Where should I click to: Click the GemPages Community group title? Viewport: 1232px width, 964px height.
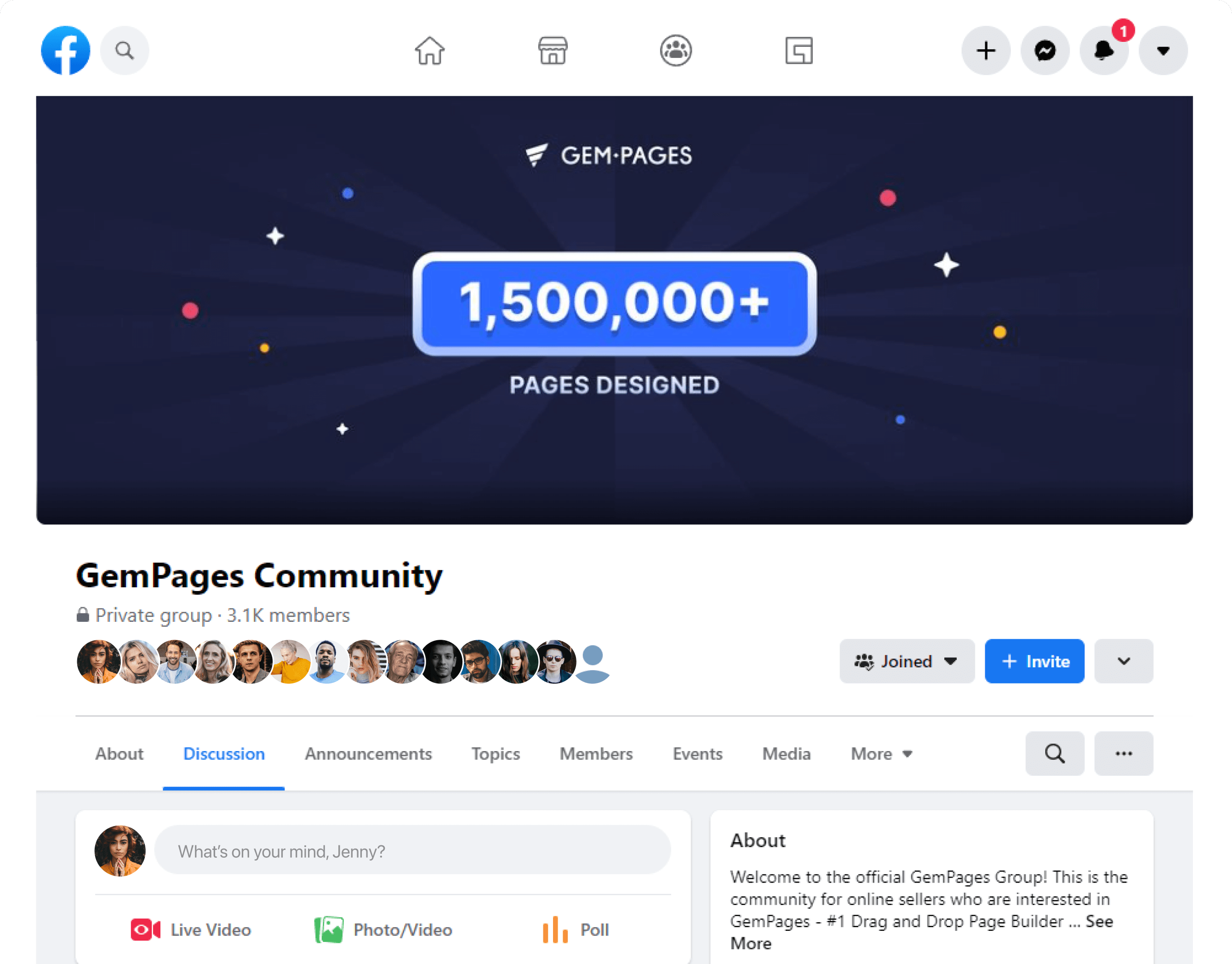pos(259,576)
